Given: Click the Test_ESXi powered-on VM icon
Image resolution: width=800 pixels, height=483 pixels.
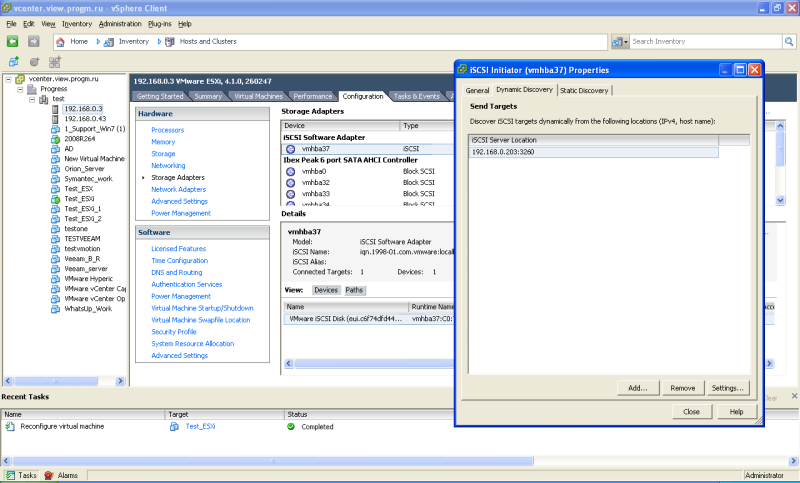Looking at the screenshot, I should (x=56, y=199).
